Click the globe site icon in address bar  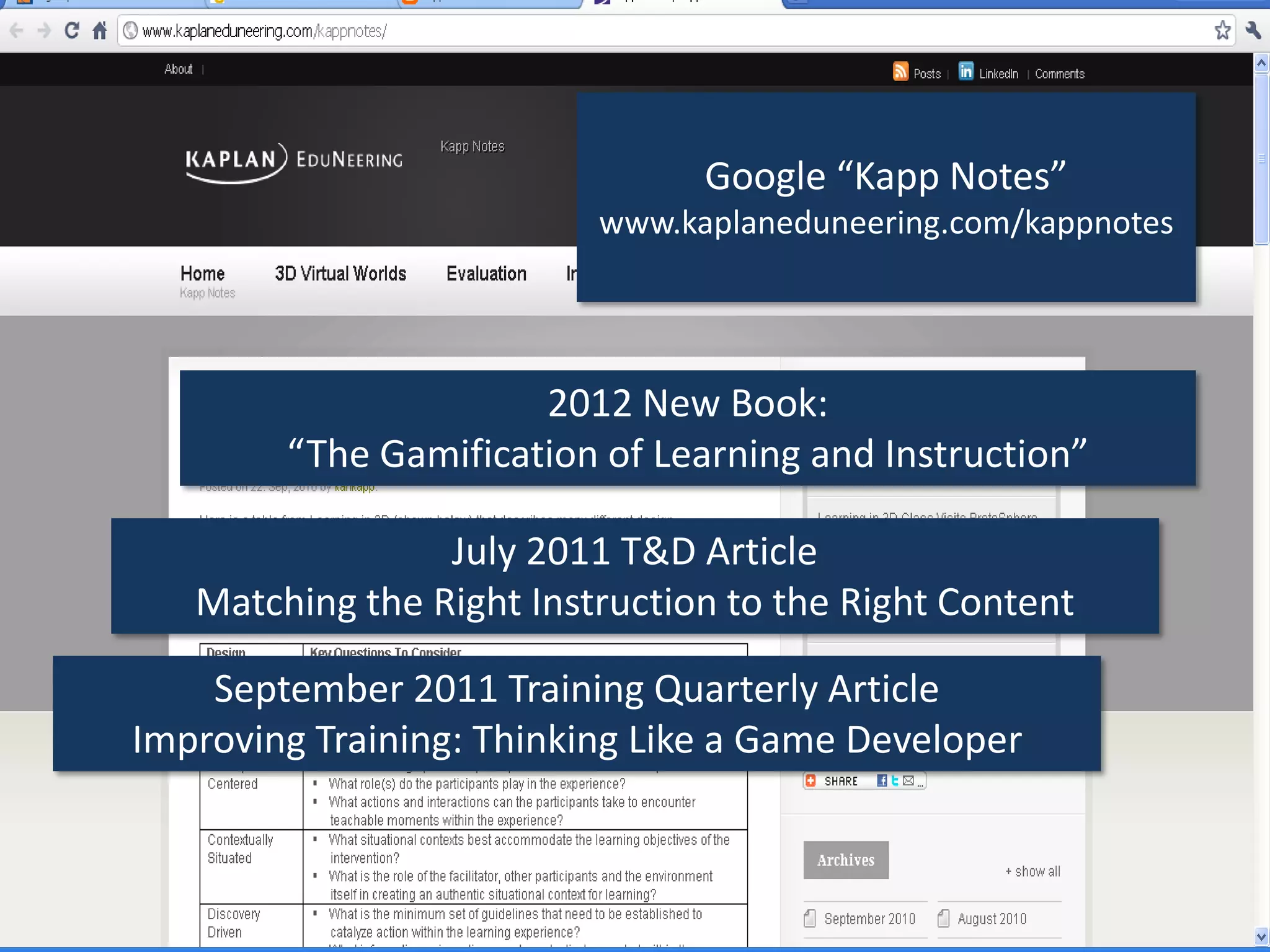pyautogui.click(x=130, y=30)
